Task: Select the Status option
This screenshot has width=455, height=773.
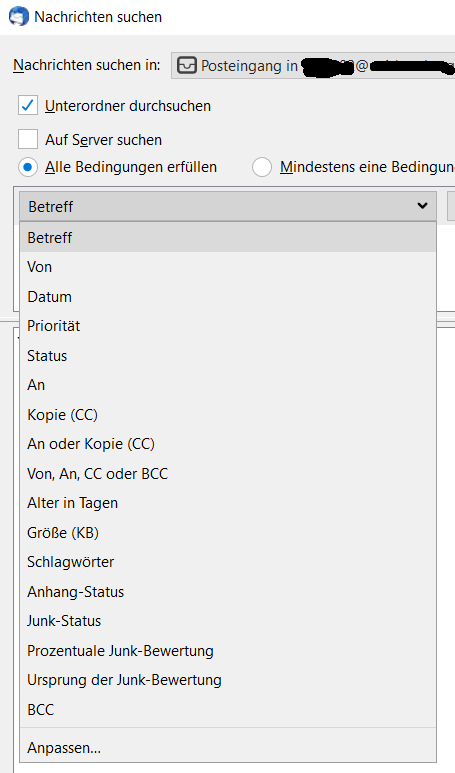Action: (228, 355)
